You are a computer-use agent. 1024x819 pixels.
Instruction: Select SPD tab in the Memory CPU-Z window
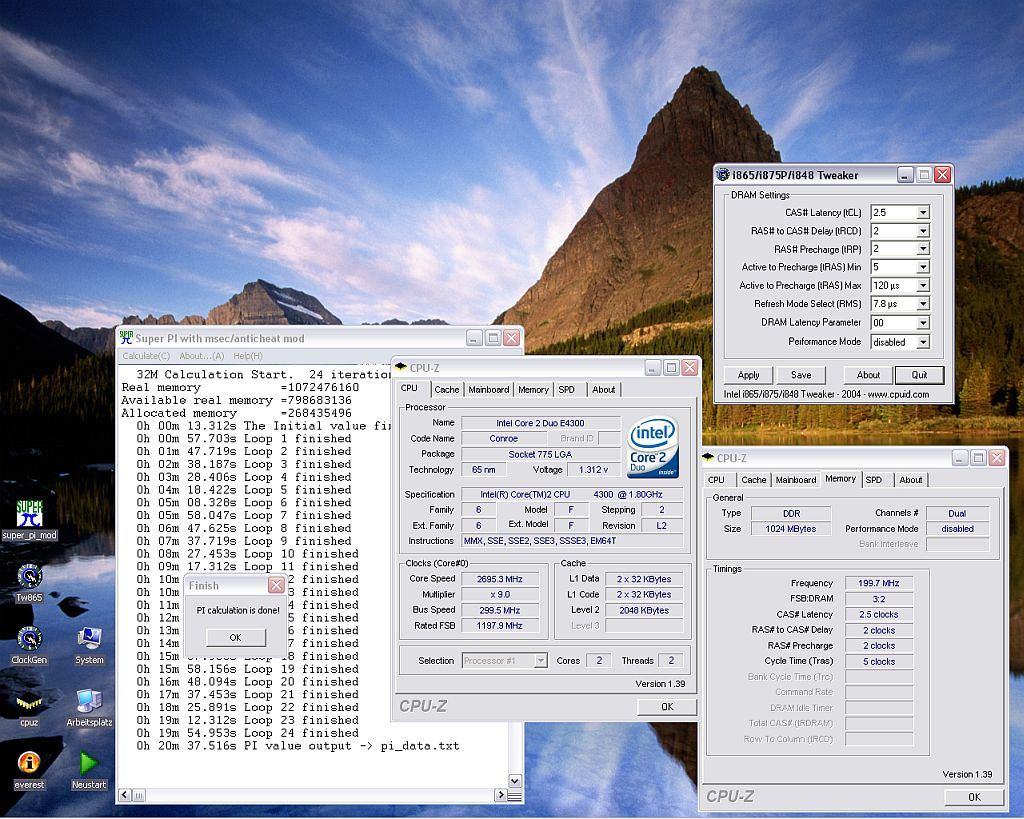coord(874,479)
